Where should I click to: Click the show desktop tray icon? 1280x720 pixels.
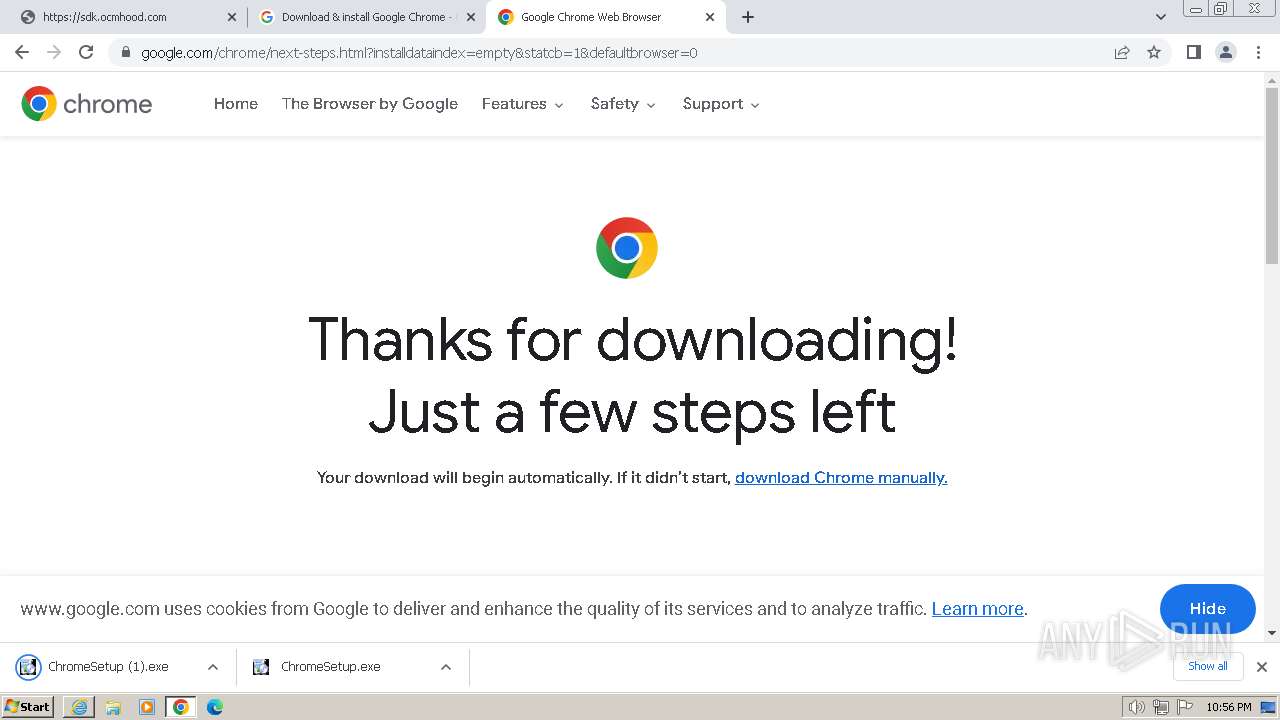click(x=1269, y=707)
